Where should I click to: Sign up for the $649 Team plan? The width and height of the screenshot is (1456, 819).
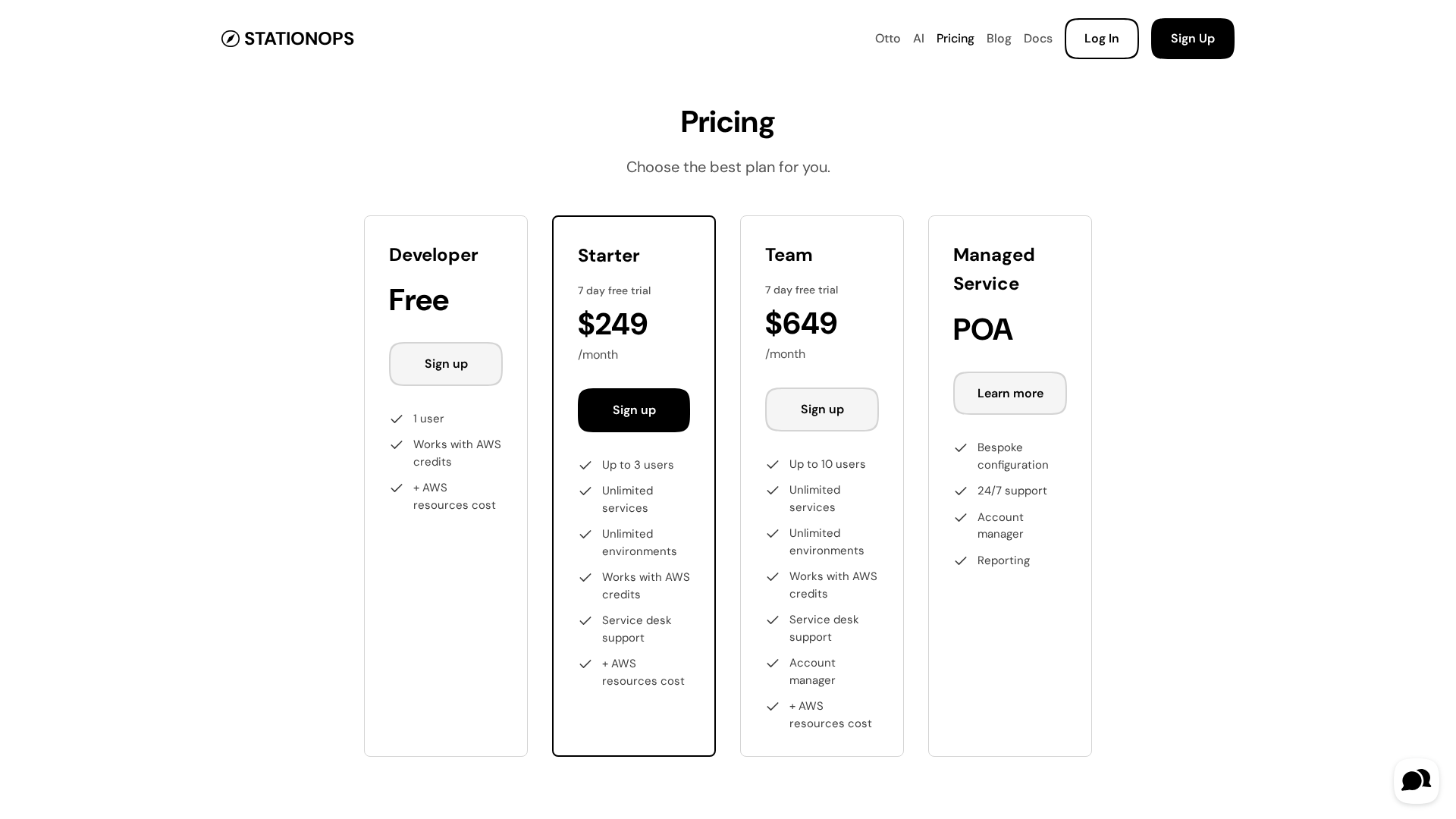(822, 409)
